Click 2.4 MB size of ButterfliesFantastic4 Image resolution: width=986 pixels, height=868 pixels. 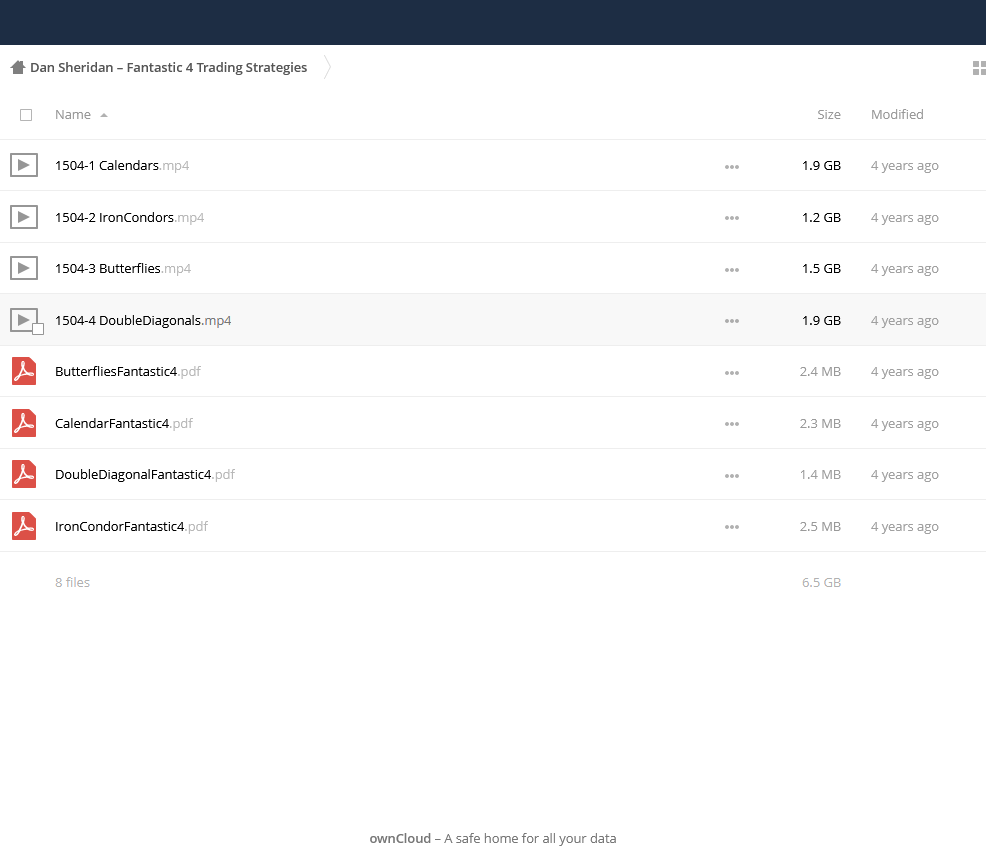(820, 372)
